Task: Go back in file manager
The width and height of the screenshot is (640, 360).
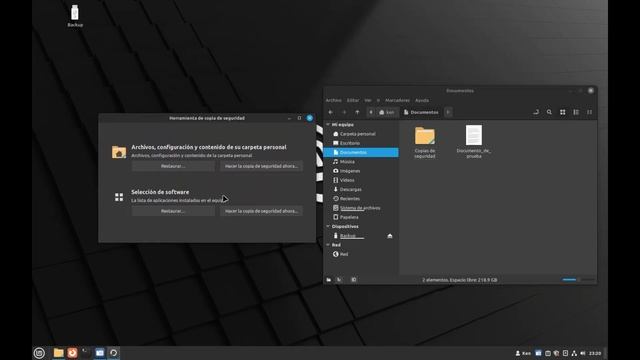Action: 331,112
